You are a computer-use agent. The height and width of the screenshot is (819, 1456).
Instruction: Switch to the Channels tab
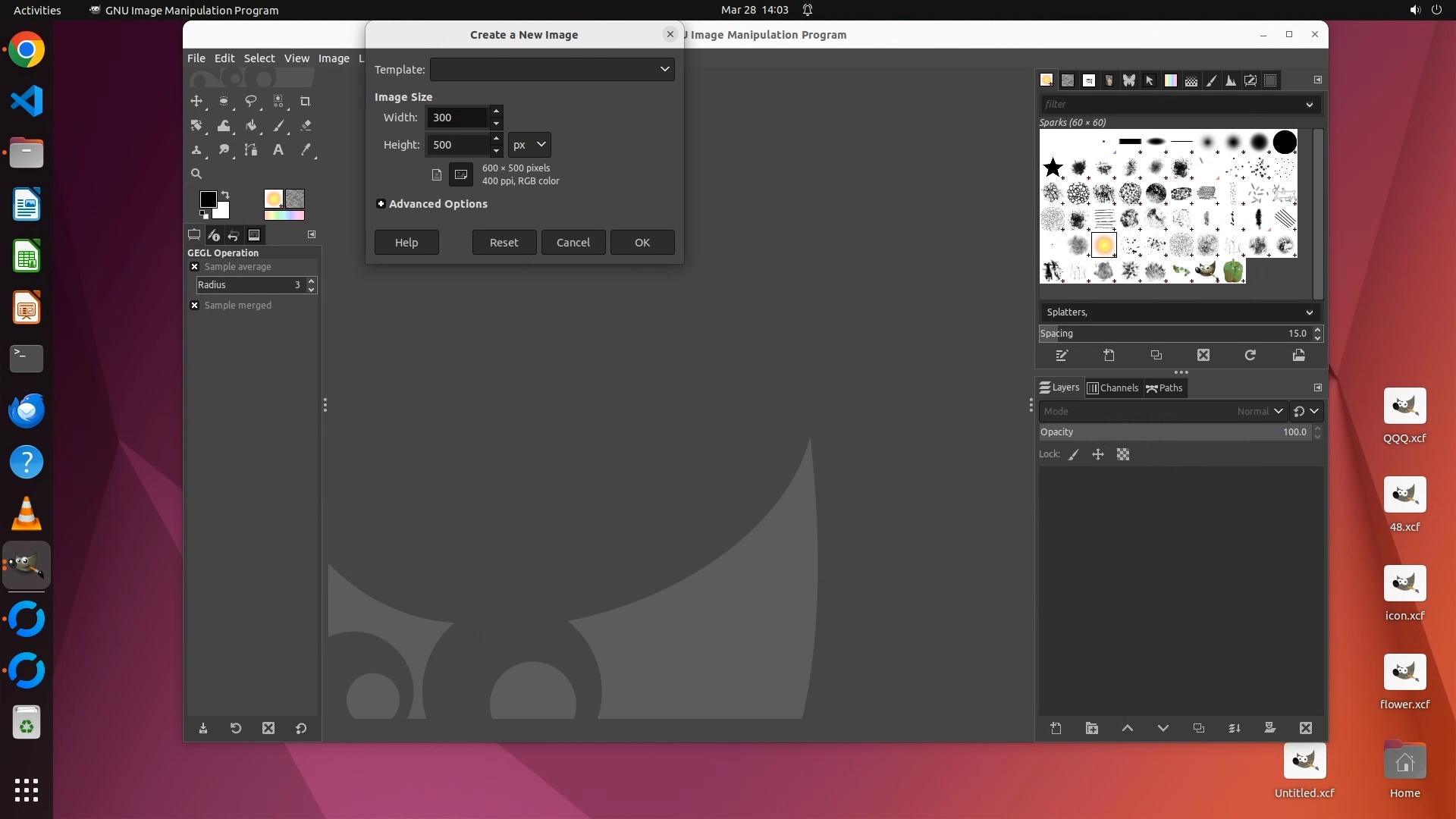[1112, 388]
